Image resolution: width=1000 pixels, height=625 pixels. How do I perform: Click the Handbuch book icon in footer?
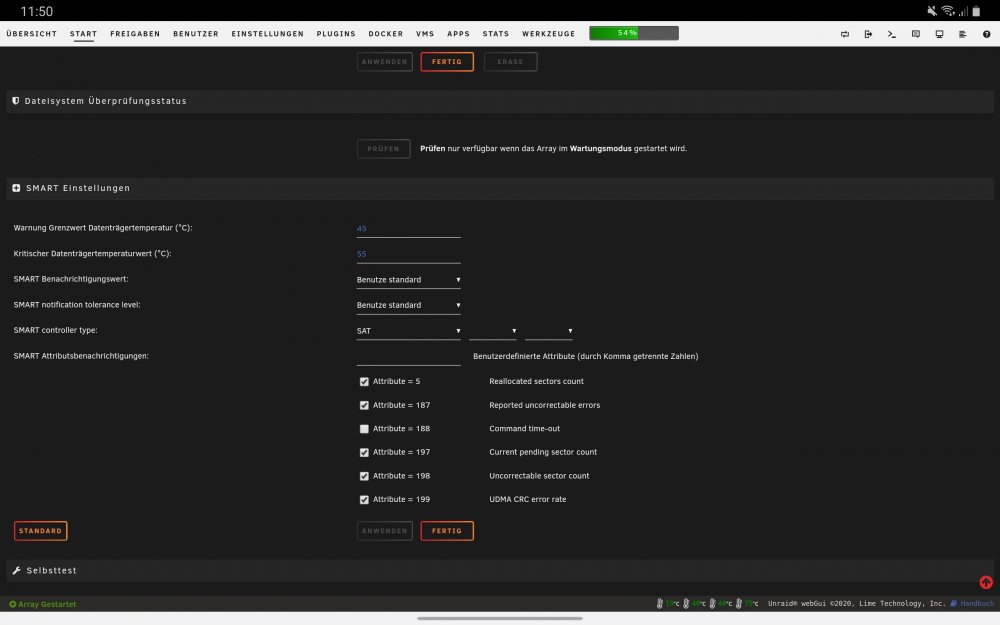pyautogui.click(x=953, y=603)
